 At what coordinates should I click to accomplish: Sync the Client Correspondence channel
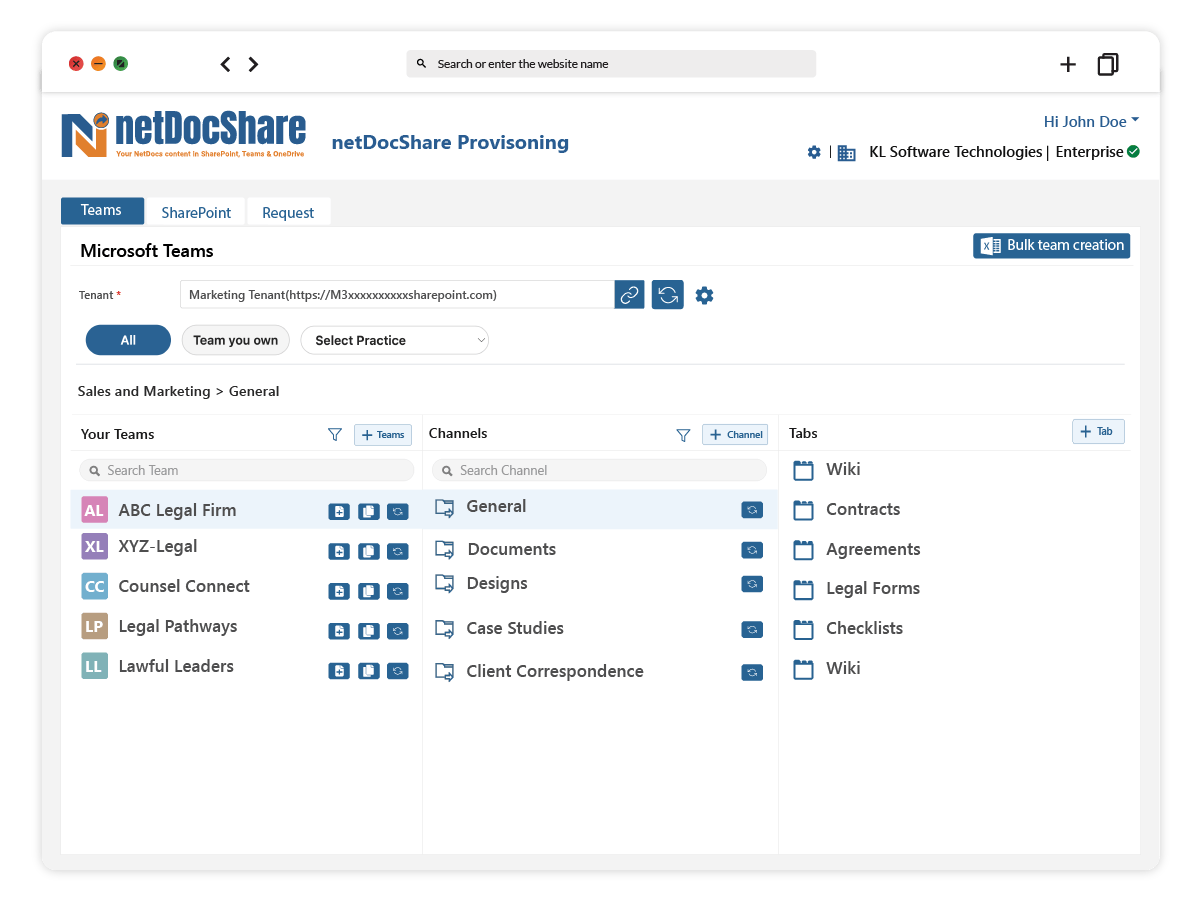click(752, 673)
